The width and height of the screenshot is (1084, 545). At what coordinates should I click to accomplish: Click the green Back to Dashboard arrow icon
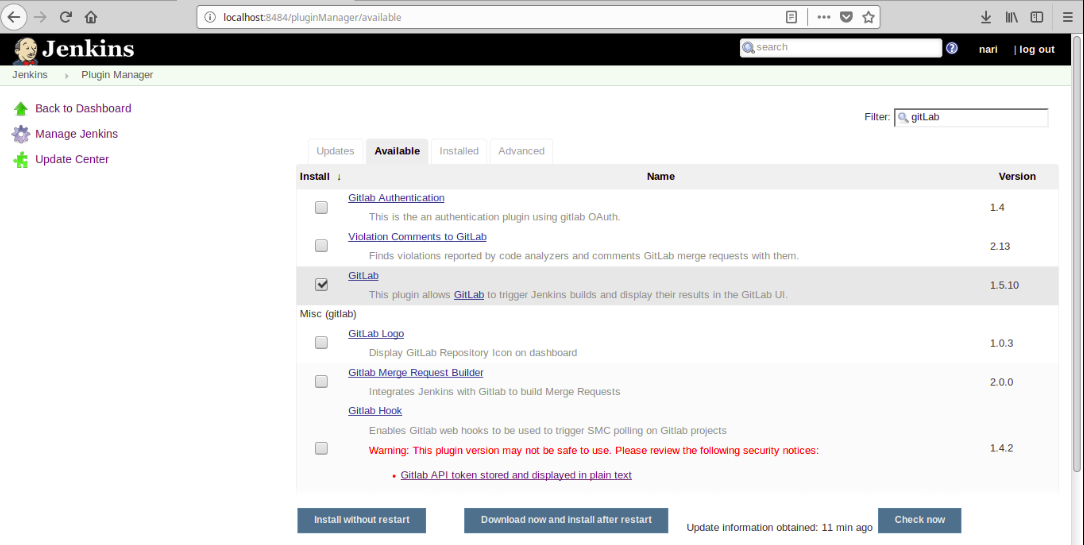21,109
